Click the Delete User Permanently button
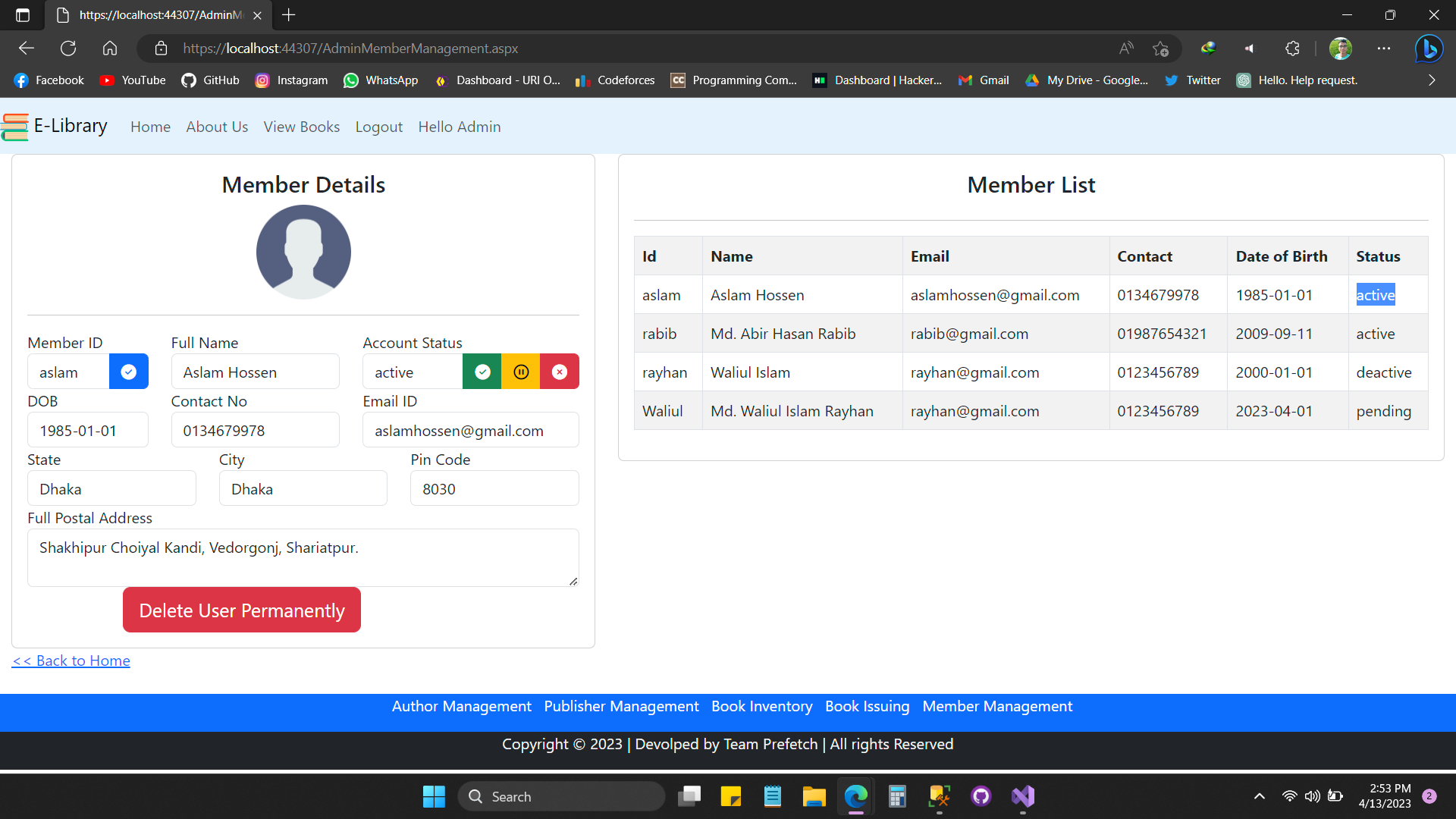Viewport: 1456px width, 819px height. point(241,610)
